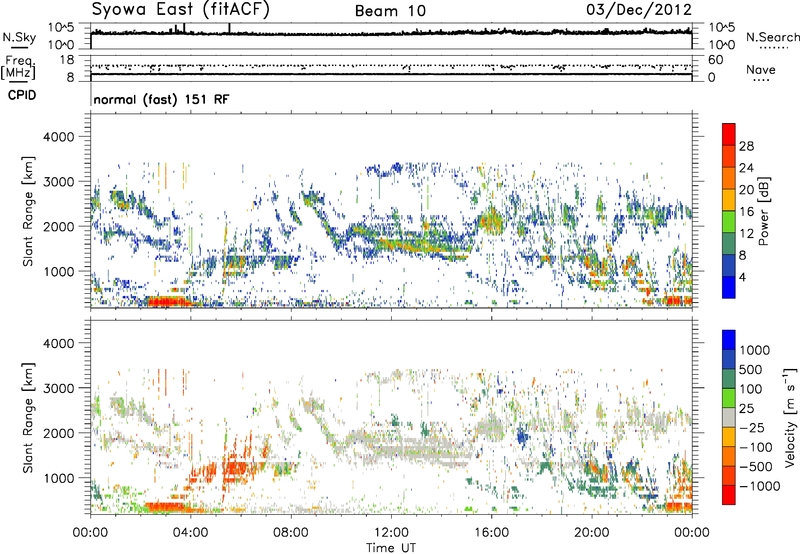The width and height of the screenshot is (800, 554).
Task: Click the "3000" tick of the power panel
Action: (x=58, y=182)
